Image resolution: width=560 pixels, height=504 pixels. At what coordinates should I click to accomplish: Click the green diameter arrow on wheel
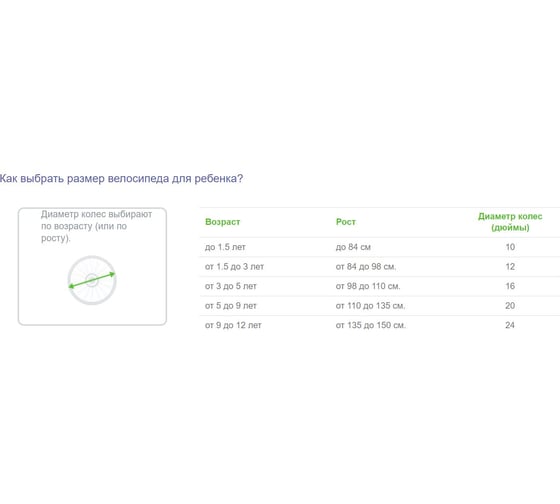click(92, 280)
